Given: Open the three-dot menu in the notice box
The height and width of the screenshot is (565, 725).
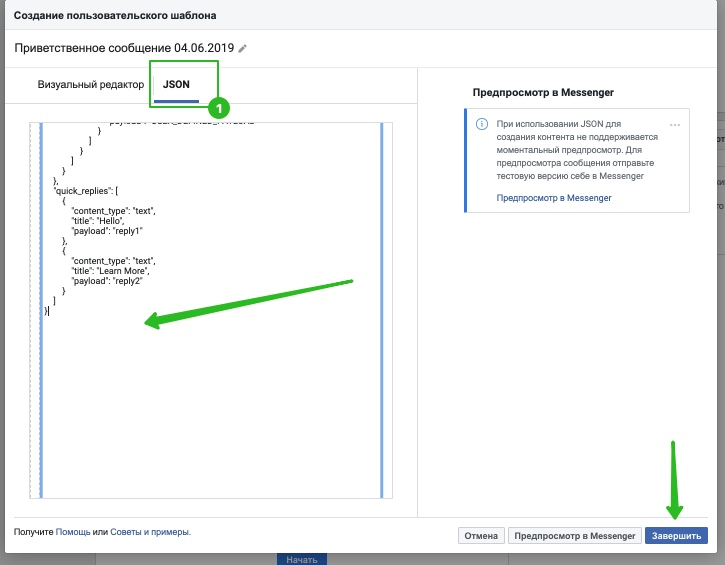Looking at the screenshot, I should coord(675,125).
